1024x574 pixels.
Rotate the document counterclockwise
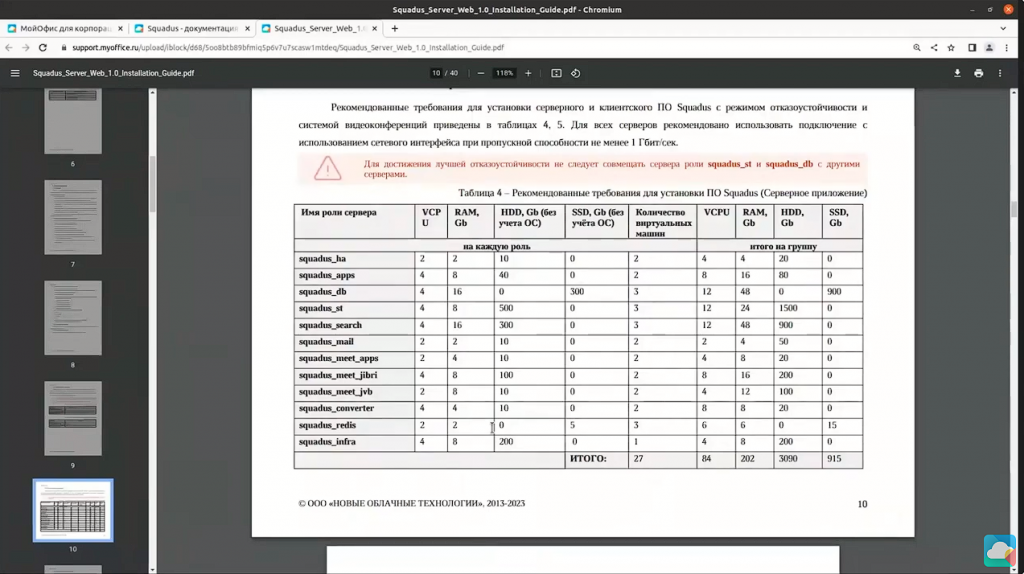click(575, 73)
